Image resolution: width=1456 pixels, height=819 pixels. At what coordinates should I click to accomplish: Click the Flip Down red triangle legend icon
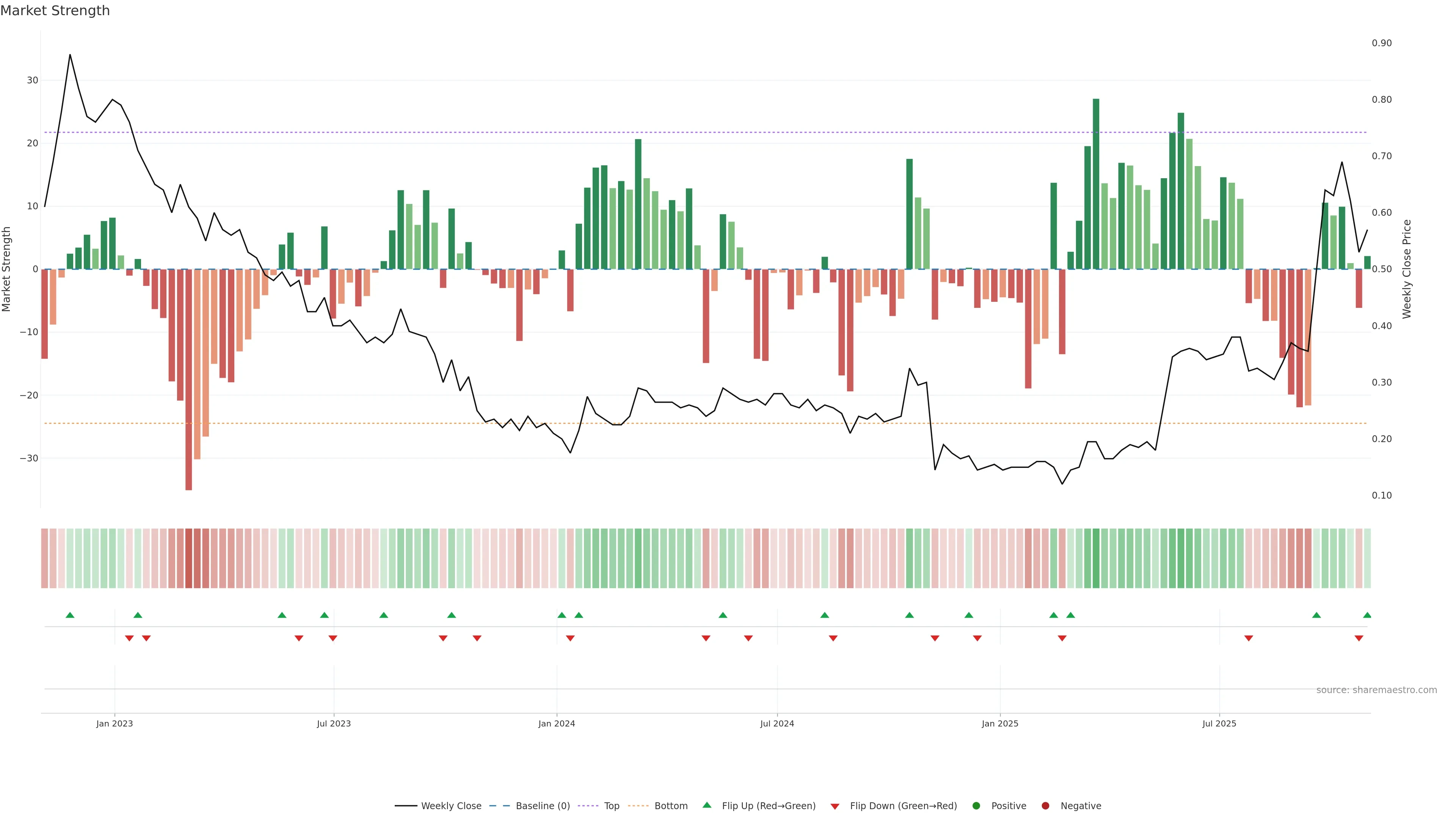835,806
